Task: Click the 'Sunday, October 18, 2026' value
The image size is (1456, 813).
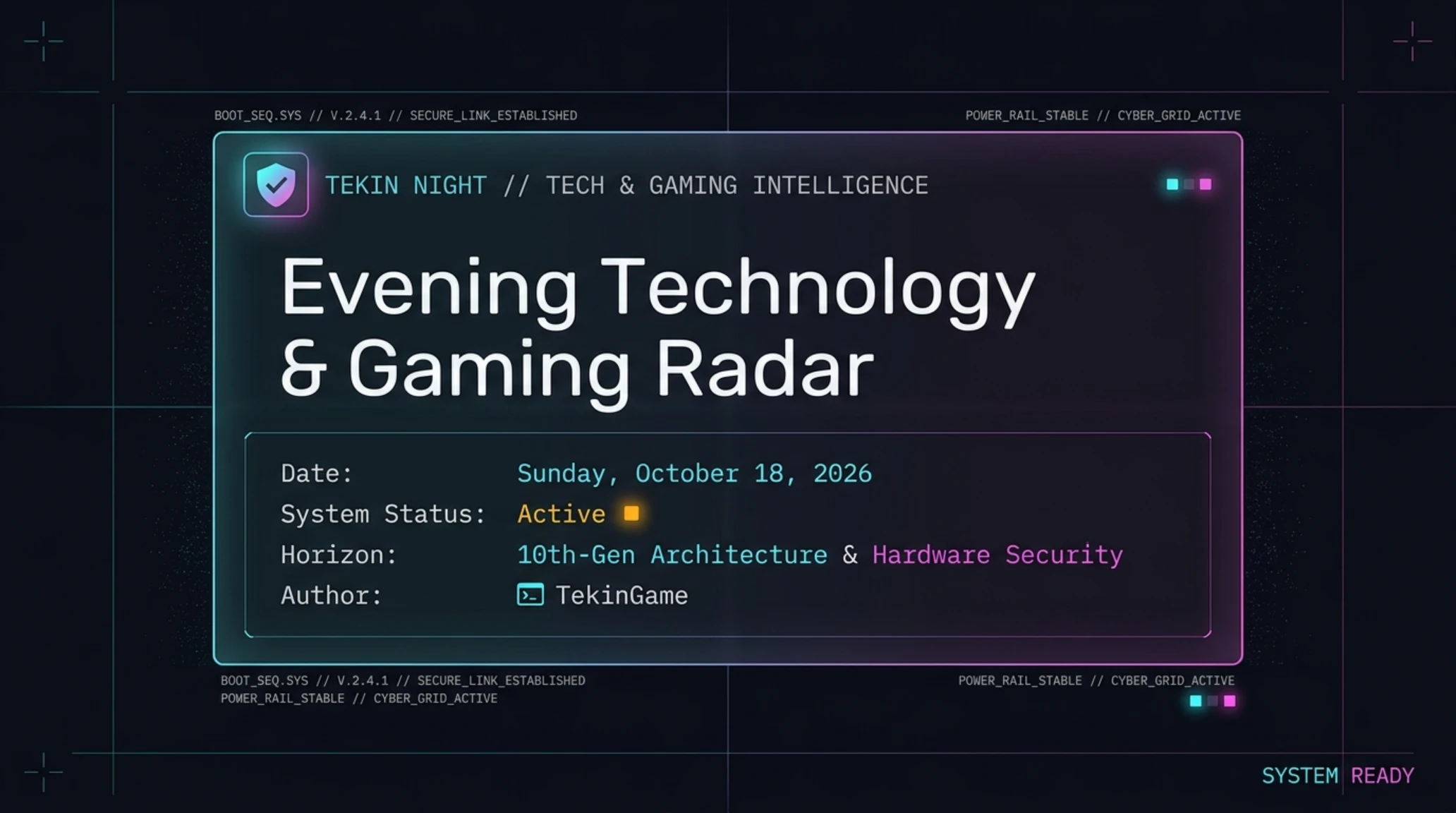Action: 694,474
